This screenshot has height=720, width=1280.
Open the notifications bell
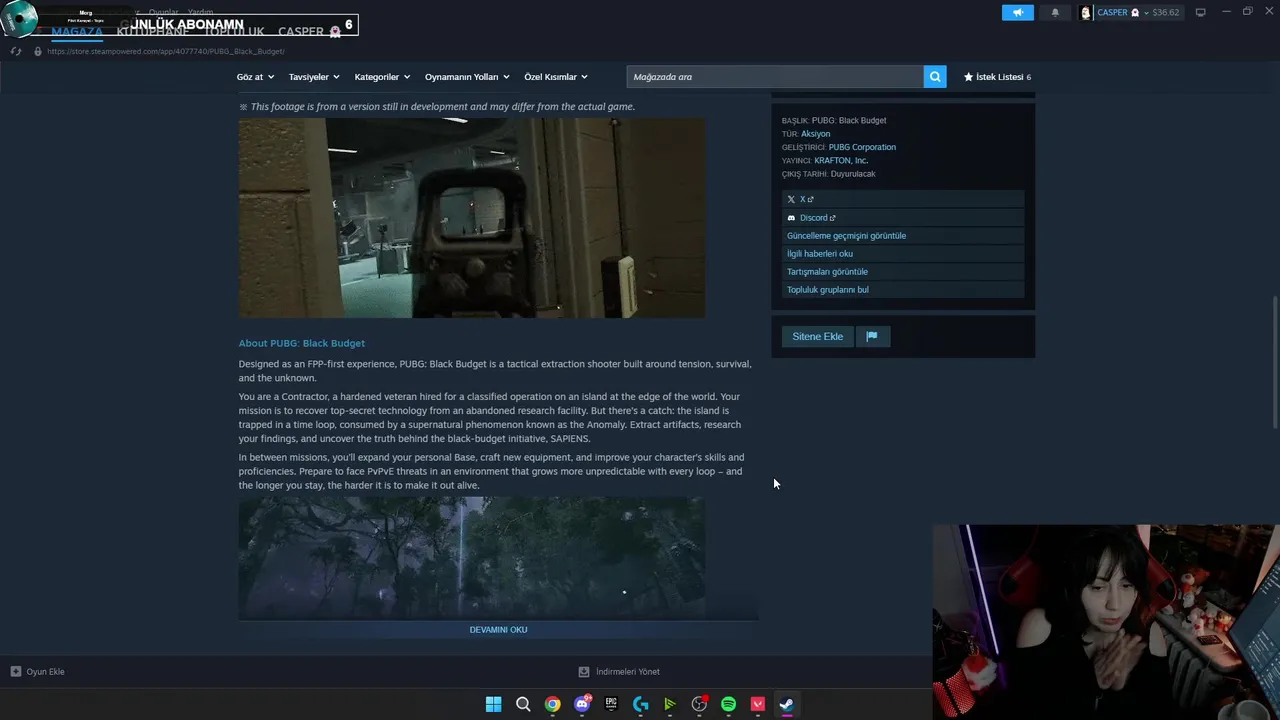[1055, 12]
